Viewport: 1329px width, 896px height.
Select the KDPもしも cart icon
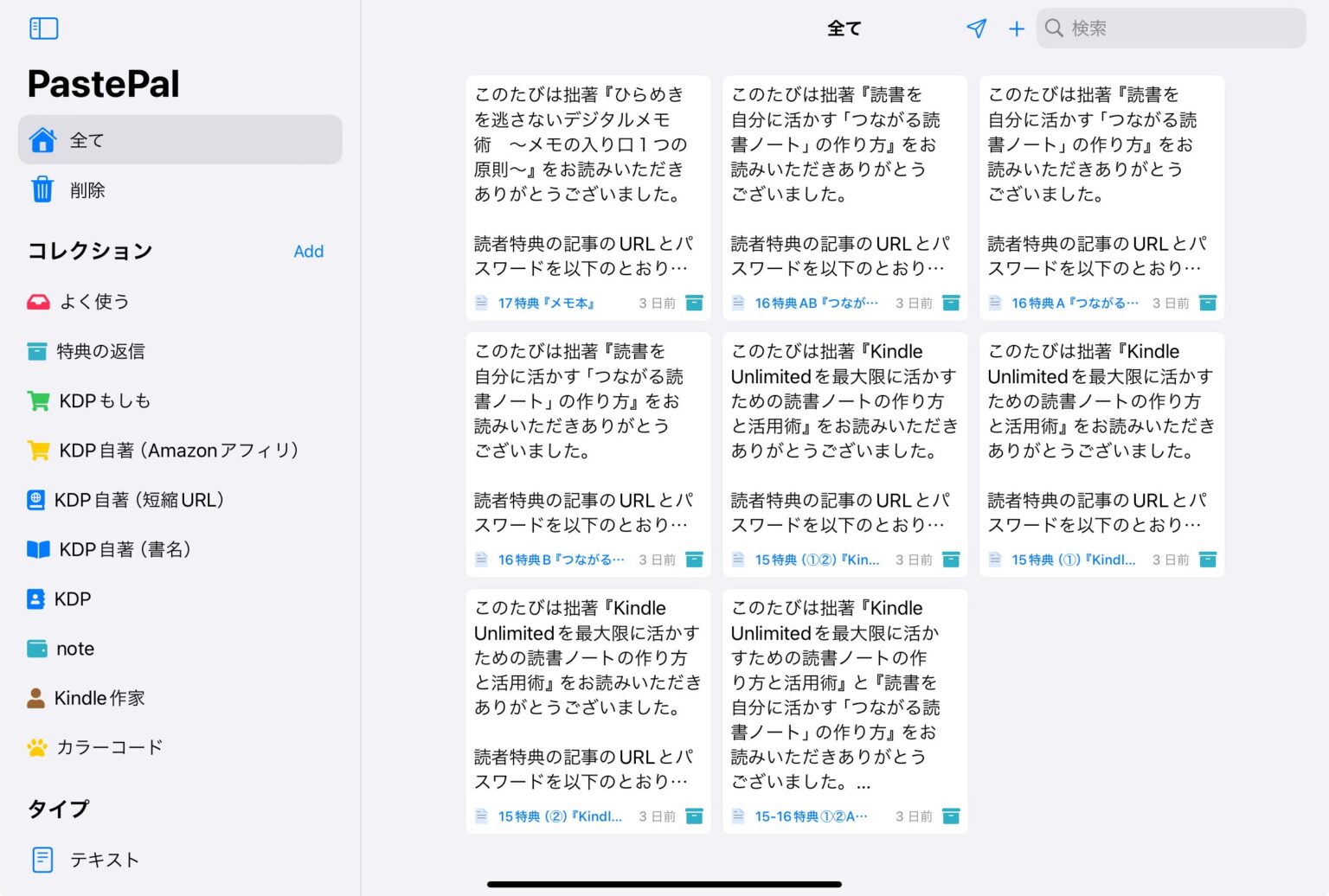(36, 400)
